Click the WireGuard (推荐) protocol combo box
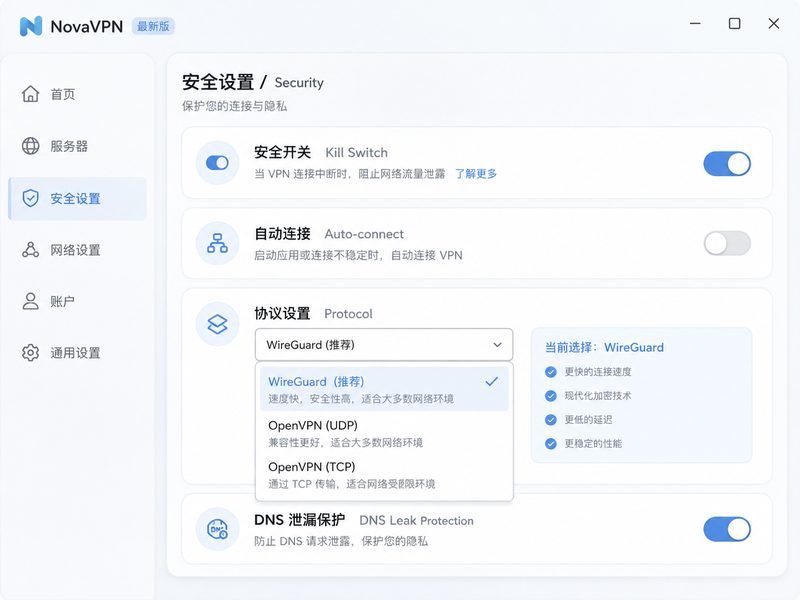 (384, 345)
